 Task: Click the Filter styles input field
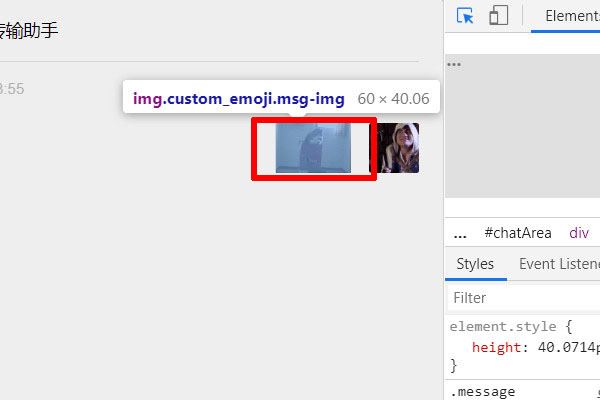(520, 298)
